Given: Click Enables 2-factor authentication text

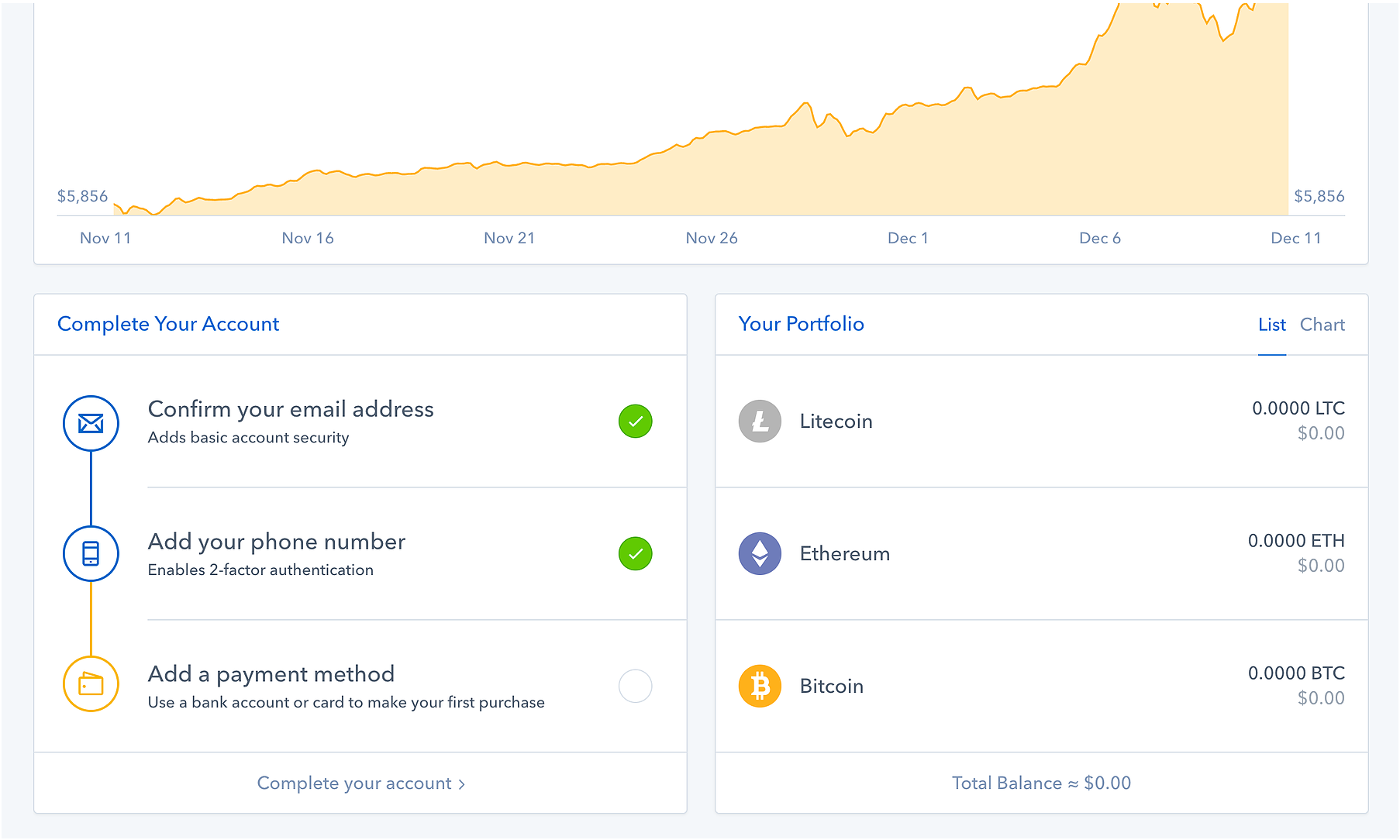Looking at the screenshot, I should [260, 570].
